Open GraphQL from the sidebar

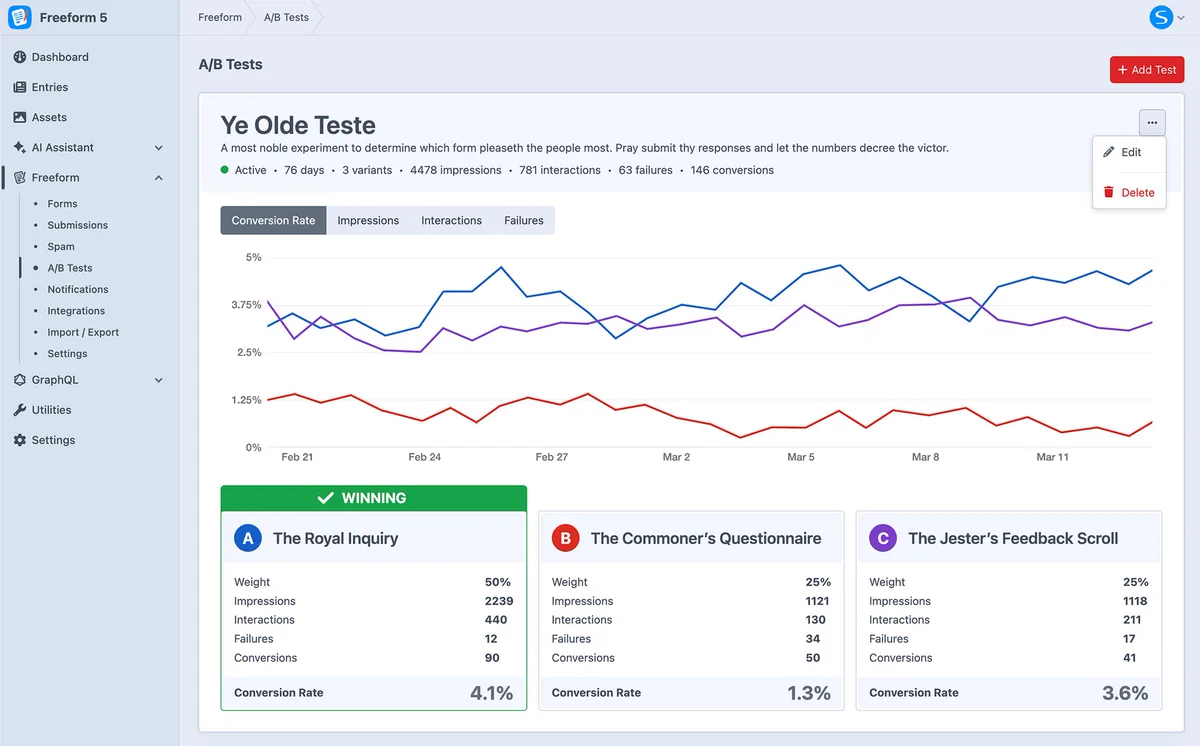pyautogui.click(x=55, y=380)
